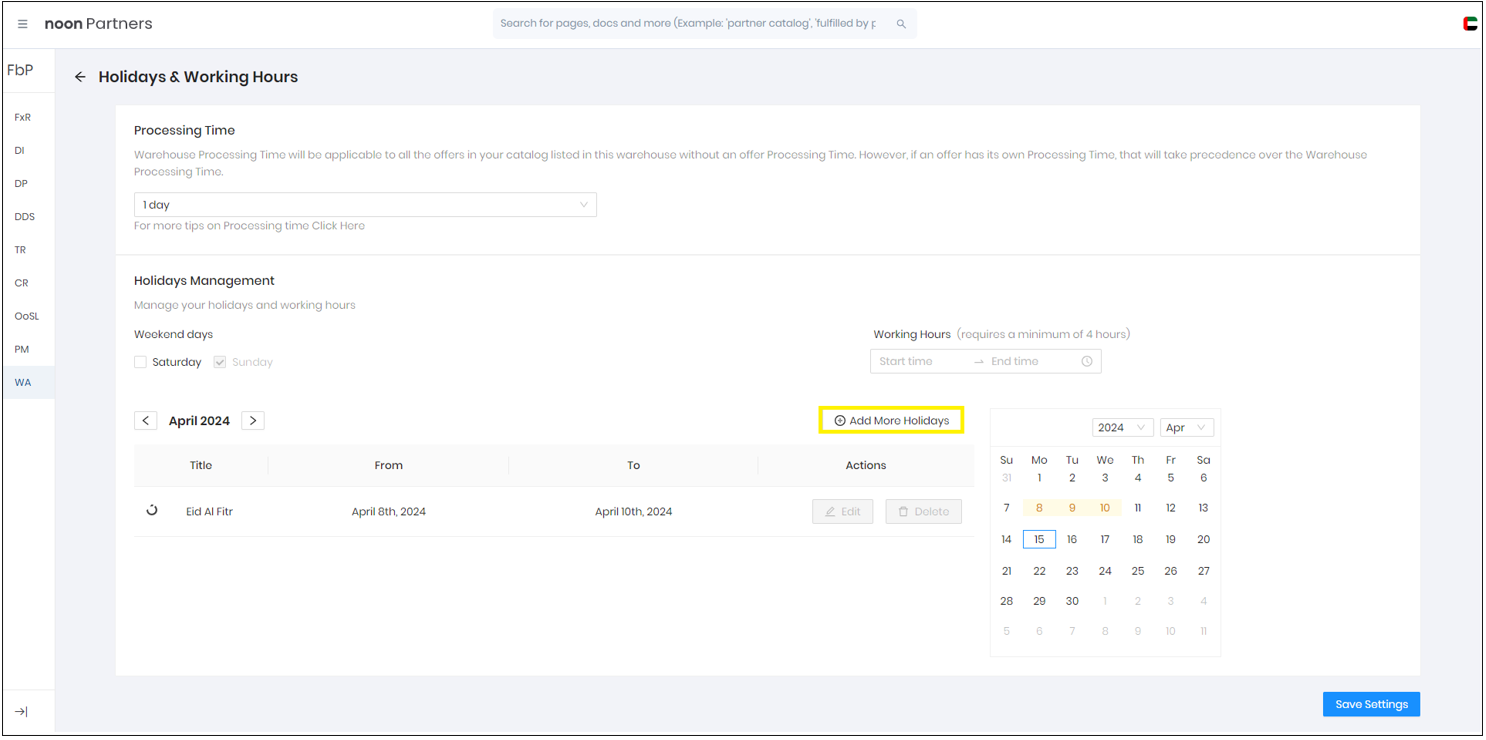Screen dimensions: 1486x740
Task: Click Delete for Eid Al Fitr holiday
Action: click(923, 512)
